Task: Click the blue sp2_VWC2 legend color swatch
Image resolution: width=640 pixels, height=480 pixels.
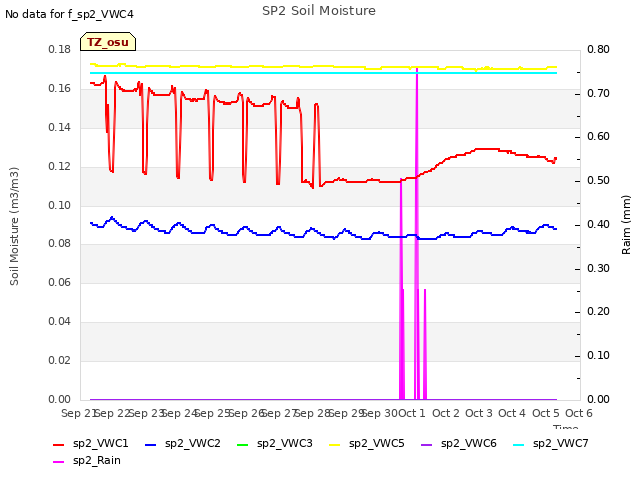Action: tap(151, 444)
